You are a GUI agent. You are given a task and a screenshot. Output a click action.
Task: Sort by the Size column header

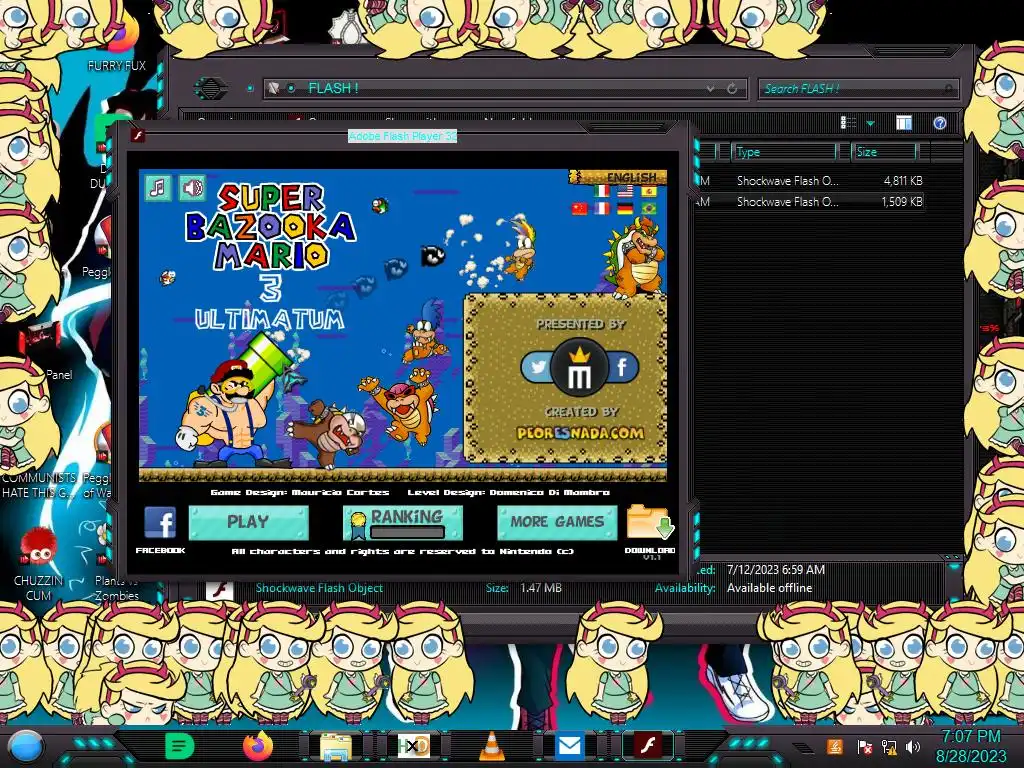(x=886, y=152)
